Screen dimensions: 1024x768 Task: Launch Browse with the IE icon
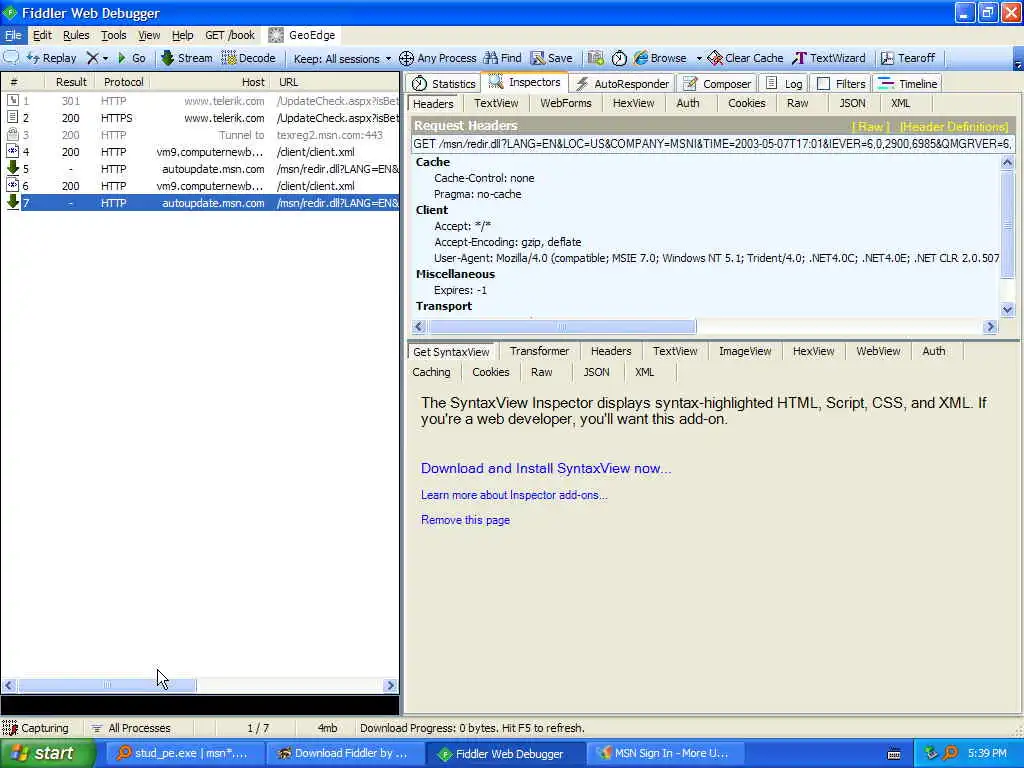point(660,58)
